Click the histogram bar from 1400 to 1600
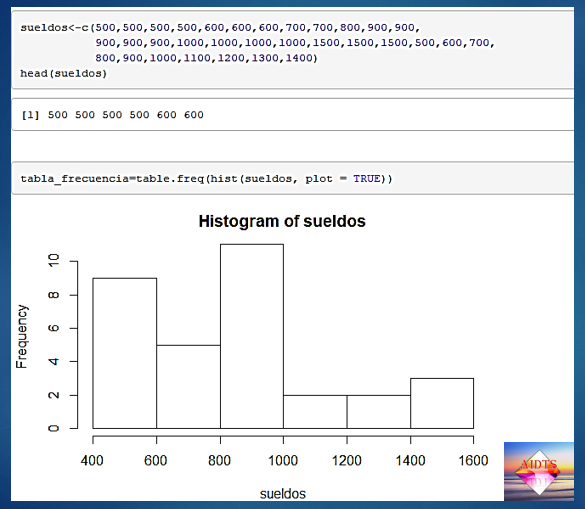The width and height of the screenshot is (585, 509). [442, 403]
